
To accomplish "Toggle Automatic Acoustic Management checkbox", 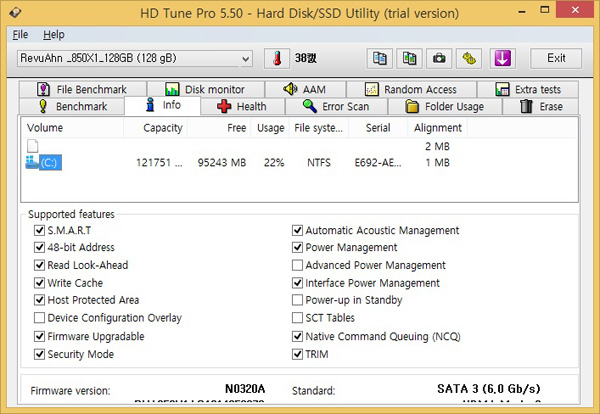I will [x=297, y=230].
